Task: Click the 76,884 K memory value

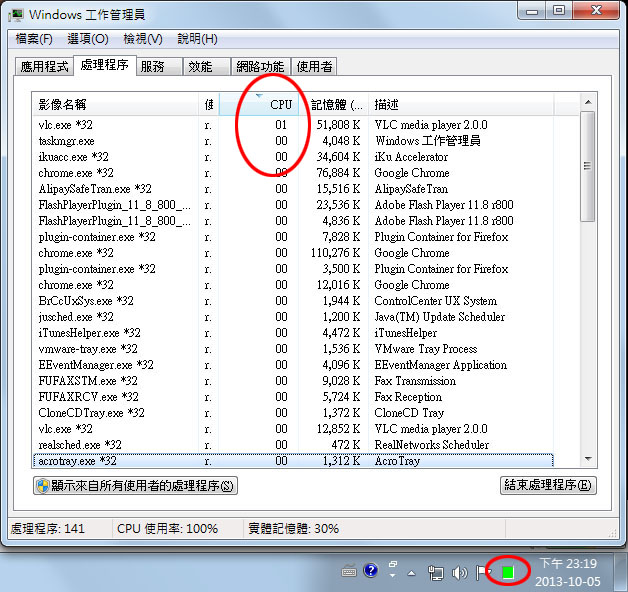Action: (338, 173)
